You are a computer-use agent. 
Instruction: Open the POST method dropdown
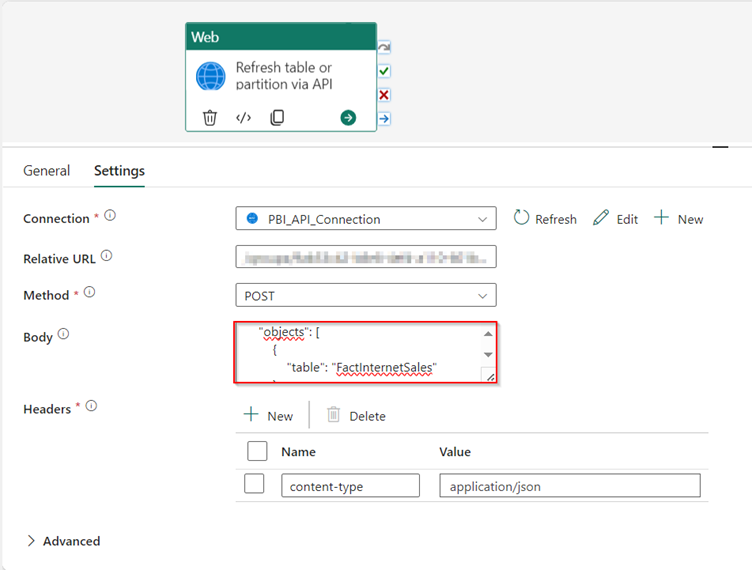[x=366, y=295]
